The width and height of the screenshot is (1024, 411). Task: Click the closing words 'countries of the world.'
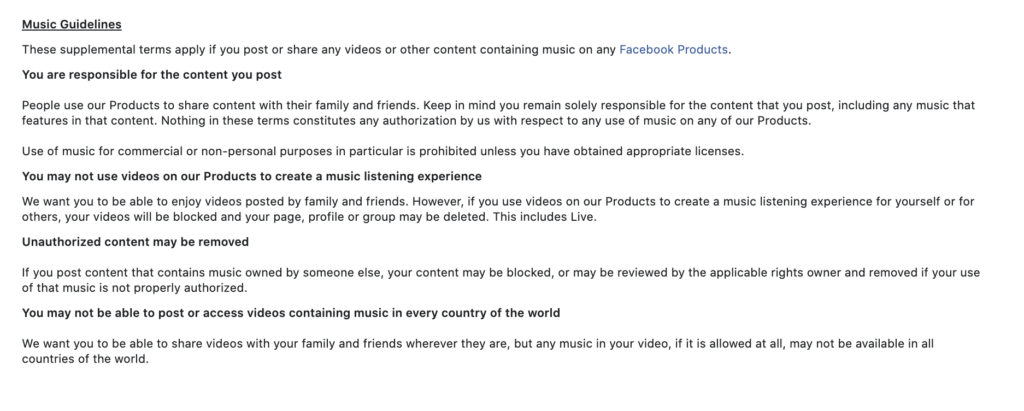click(x=85, y=358)
